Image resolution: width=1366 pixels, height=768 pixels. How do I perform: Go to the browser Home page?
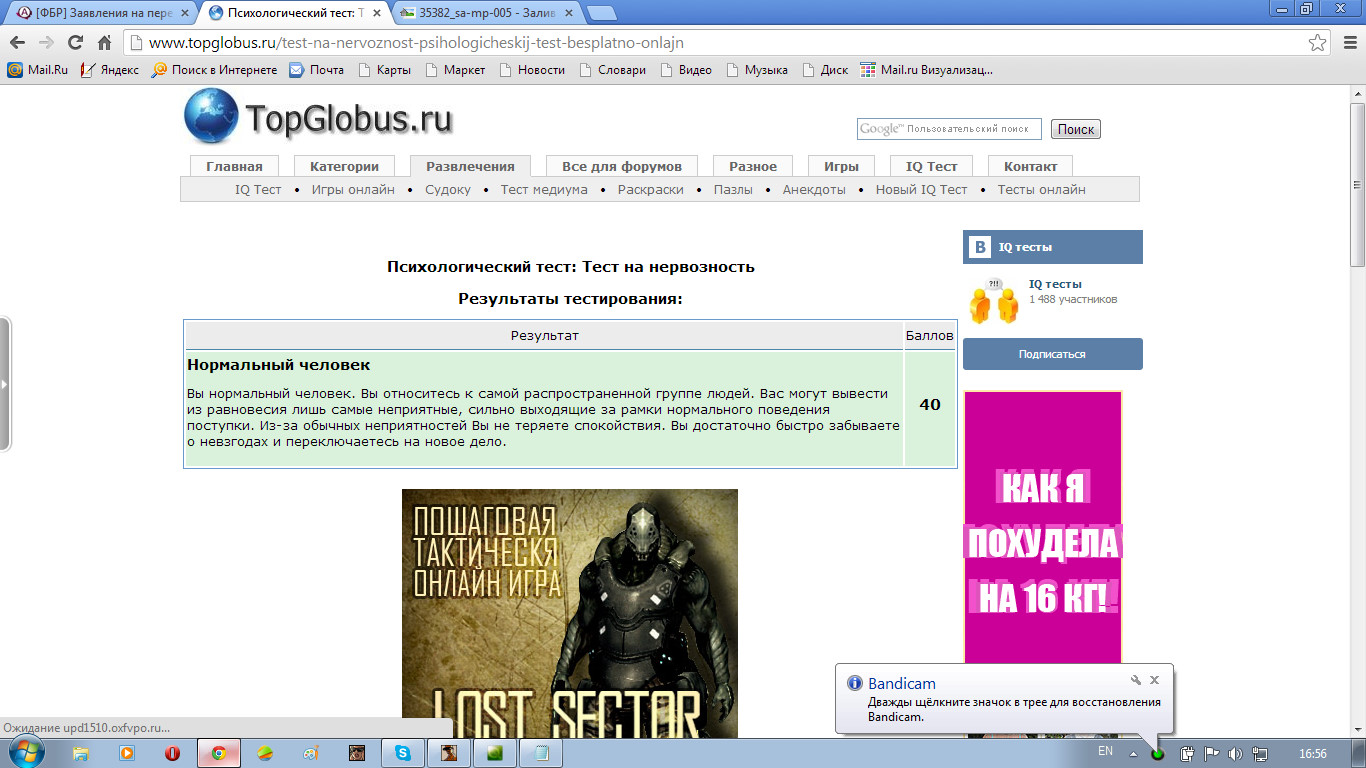point(104,43)
